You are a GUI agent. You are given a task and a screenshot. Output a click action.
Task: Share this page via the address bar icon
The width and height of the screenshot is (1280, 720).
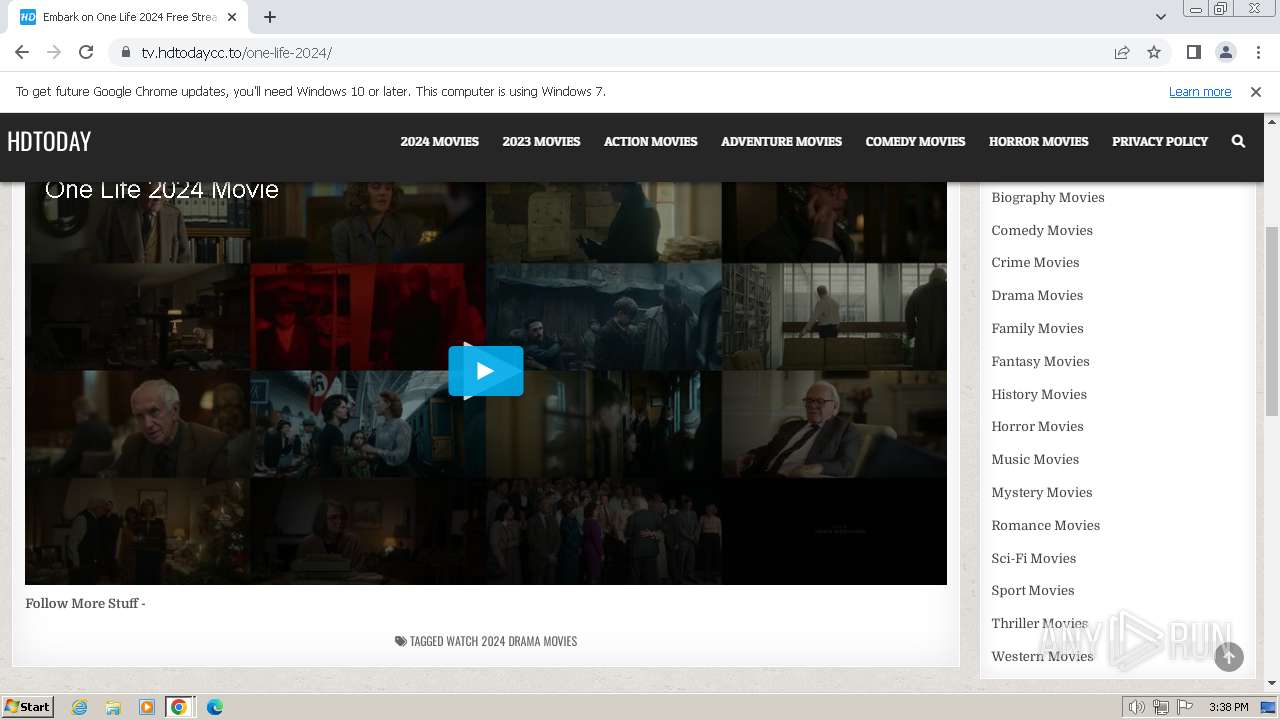click(1122, 52)
